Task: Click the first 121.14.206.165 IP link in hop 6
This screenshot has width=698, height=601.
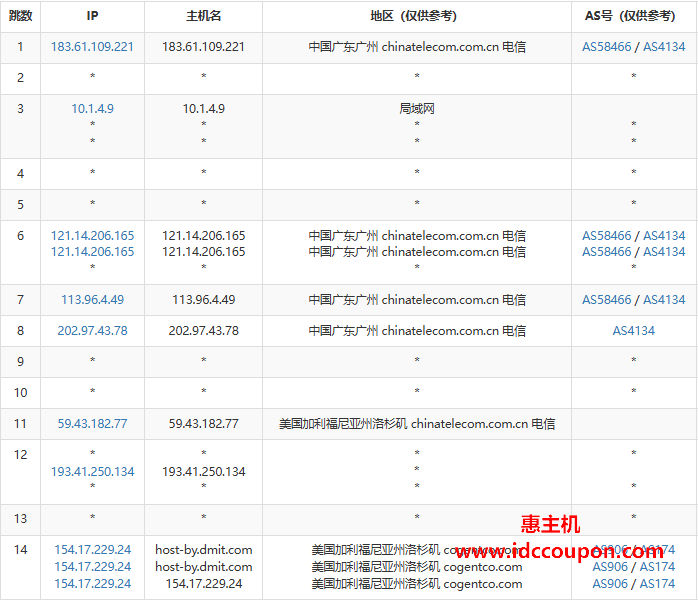Action: click(92, 236)
